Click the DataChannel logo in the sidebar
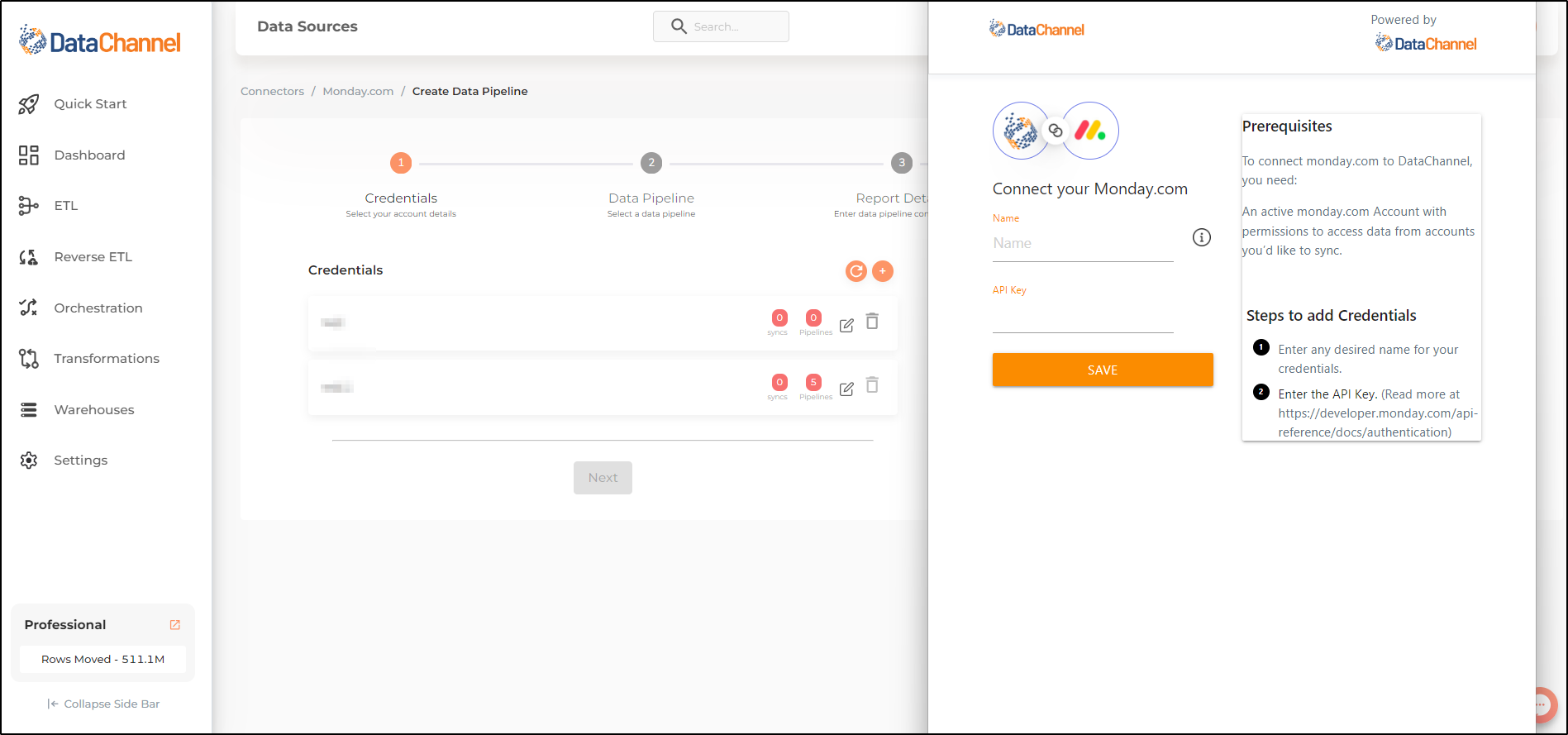The image size is (1568, 735). tap(100, 41)
